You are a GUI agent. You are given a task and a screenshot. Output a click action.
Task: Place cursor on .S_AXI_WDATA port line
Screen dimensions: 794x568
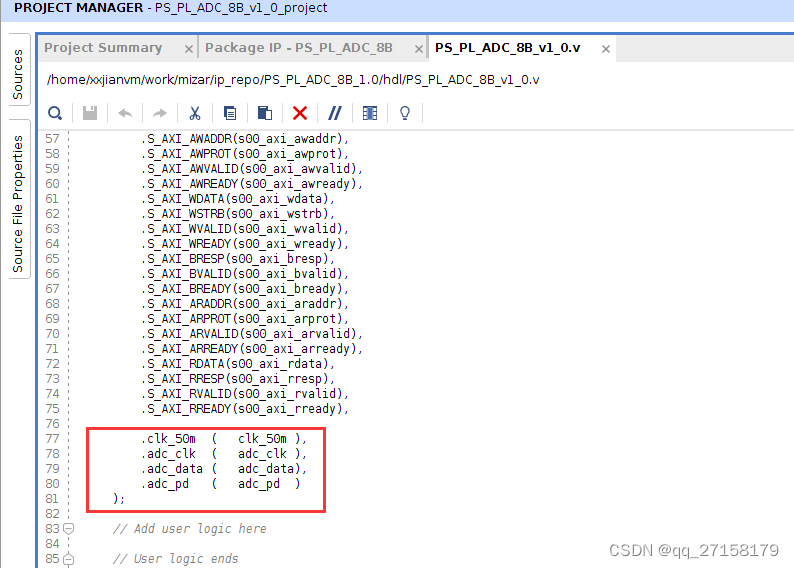[x=238, y=199]
